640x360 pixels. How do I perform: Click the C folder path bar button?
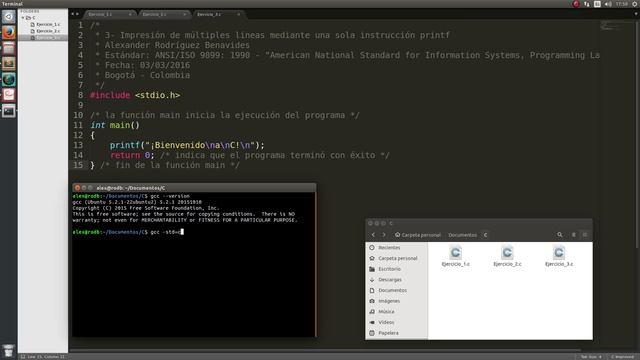[485, 235]
